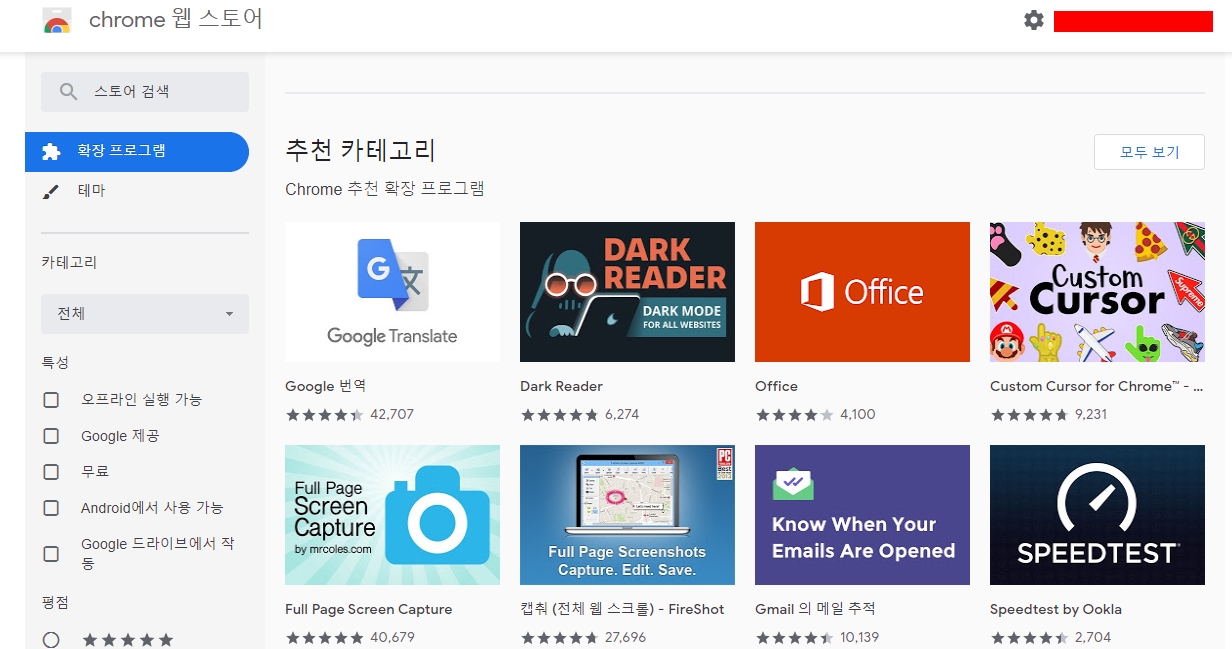Click the 캡춰 (전체 웹 스크롤) - FireShot title

pos(622,609)
